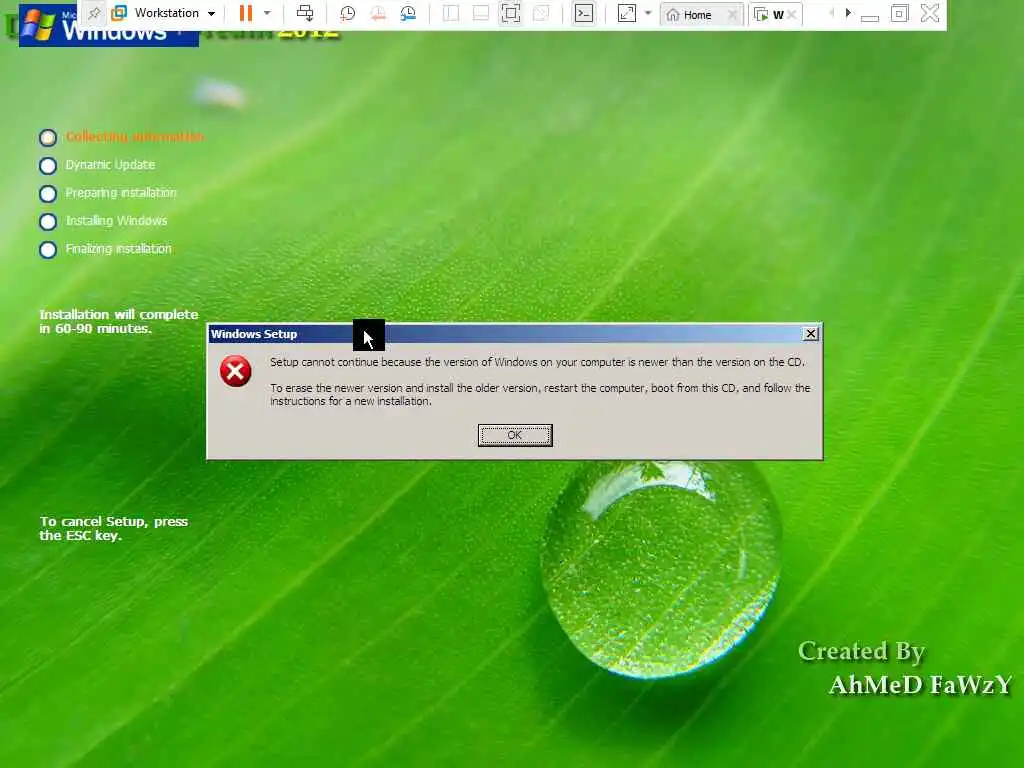Open the console view icon
This screenshot has height=768, width=1024.
[584, 13]
